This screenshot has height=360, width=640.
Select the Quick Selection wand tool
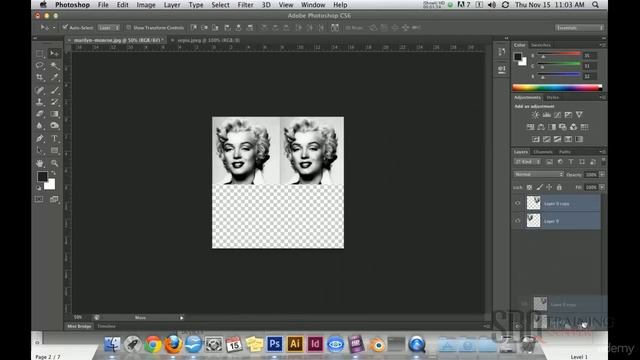coord(54,65)
